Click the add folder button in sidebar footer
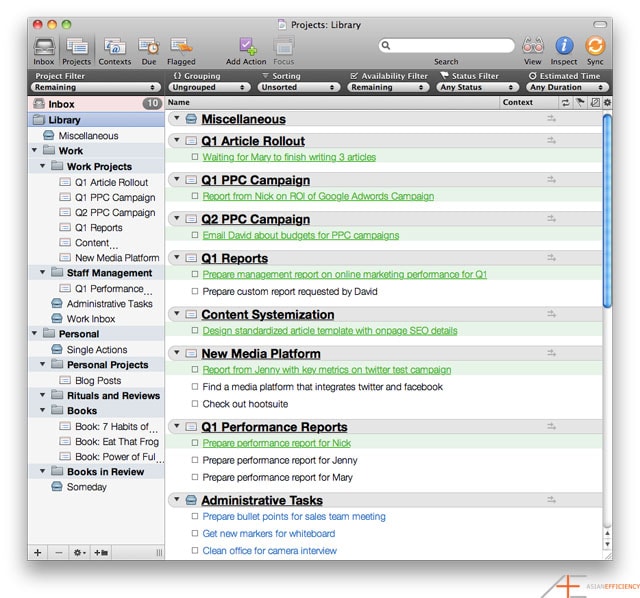This screenshot has width=640, height=598. [x=101, y=553]
